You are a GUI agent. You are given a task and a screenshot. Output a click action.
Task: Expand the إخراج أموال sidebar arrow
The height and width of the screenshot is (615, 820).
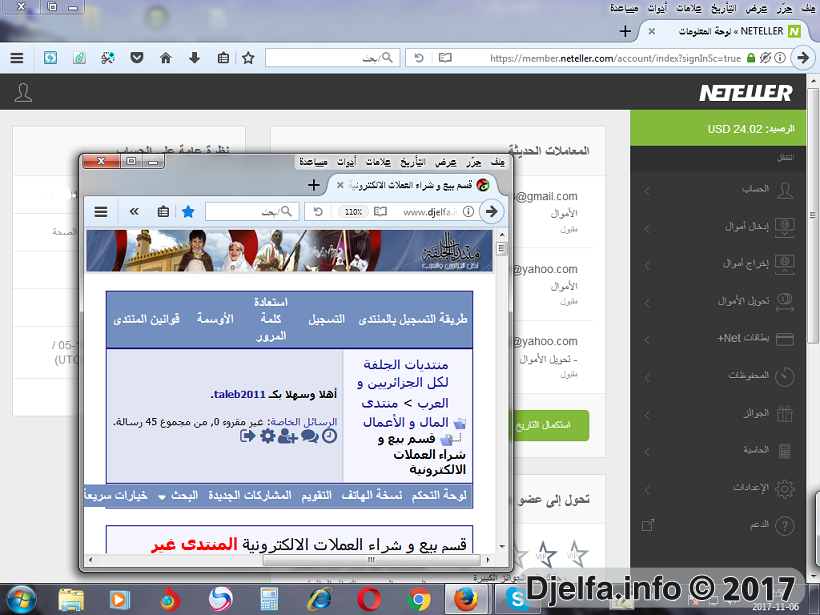(647, 266)
